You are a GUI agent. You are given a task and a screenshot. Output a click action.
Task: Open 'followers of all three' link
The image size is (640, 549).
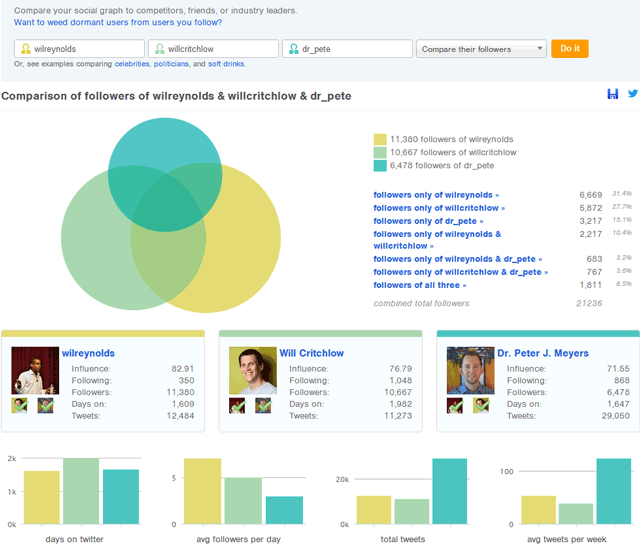pyautogui.click(x=419, y=285)
